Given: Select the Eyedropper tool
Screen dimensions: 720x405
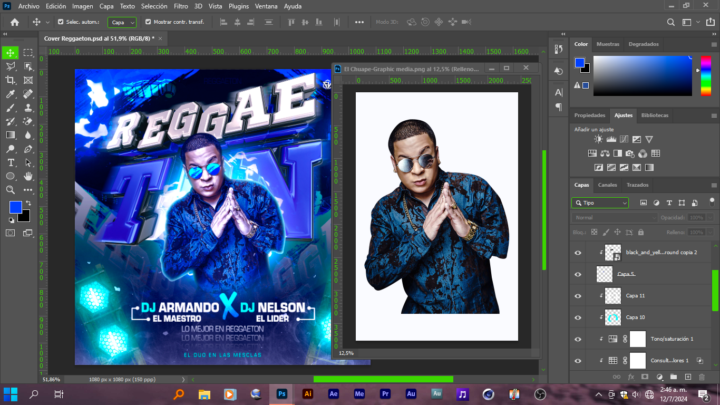Looking at the screenshot, I should tap(10, 94).
